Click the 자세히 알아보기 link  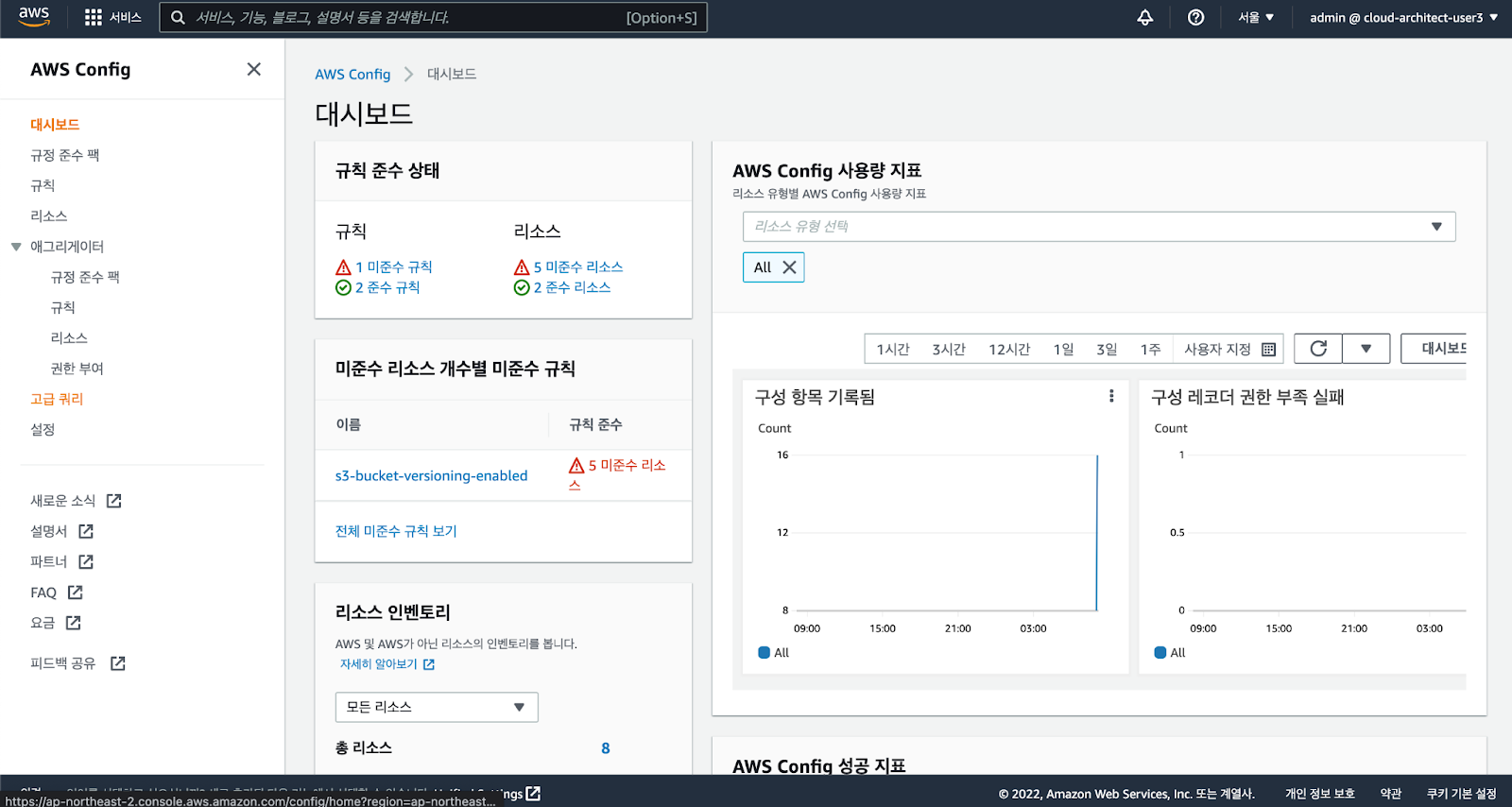pos(379,664)
